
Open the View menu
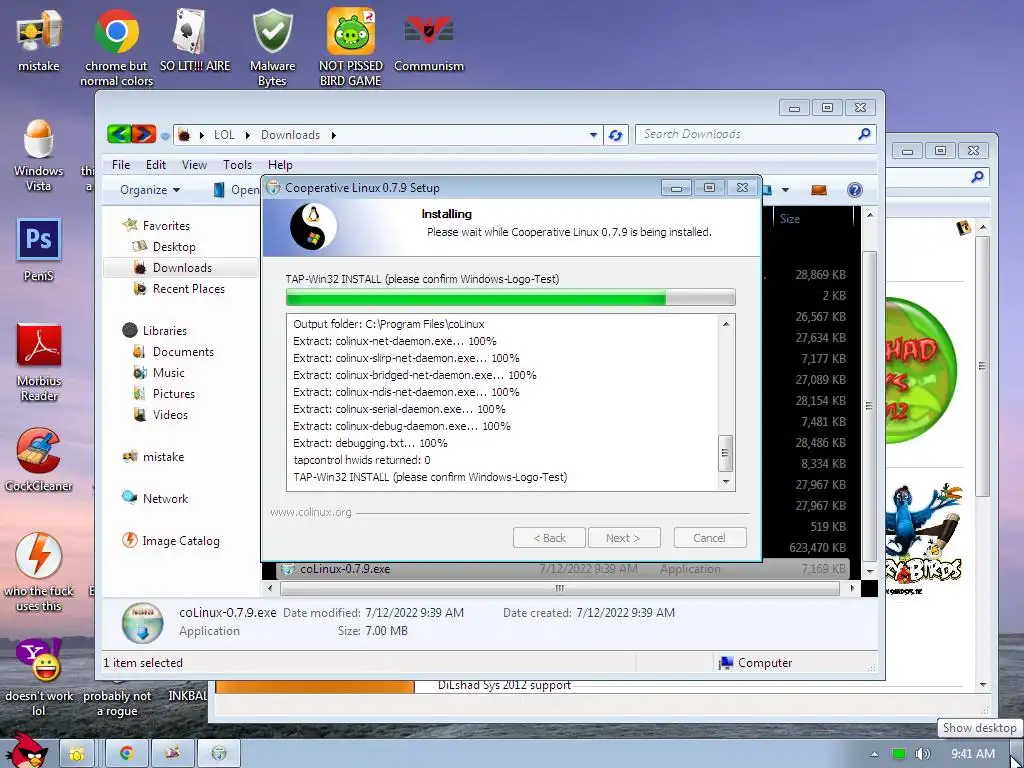[x=194, y=165]
